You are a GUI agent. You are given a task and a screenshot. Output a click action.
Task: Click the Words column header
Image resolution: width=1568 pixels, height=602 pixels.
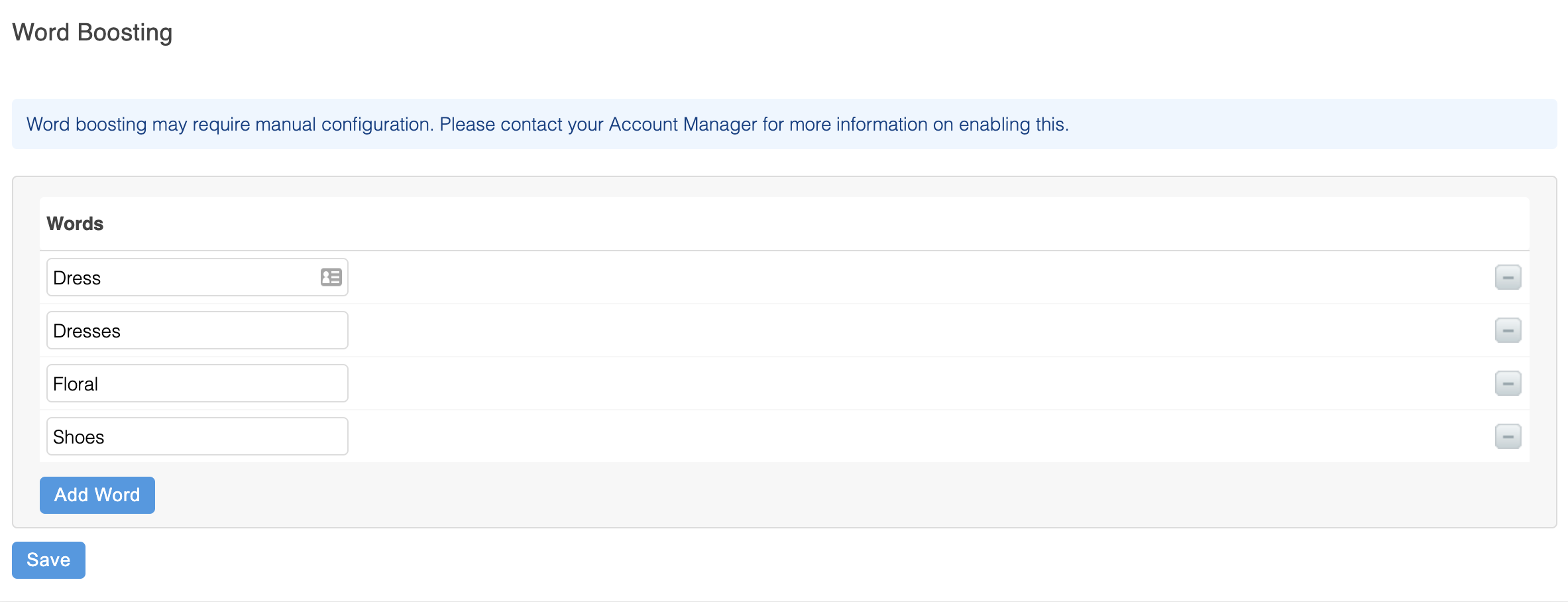pos(75,223)
